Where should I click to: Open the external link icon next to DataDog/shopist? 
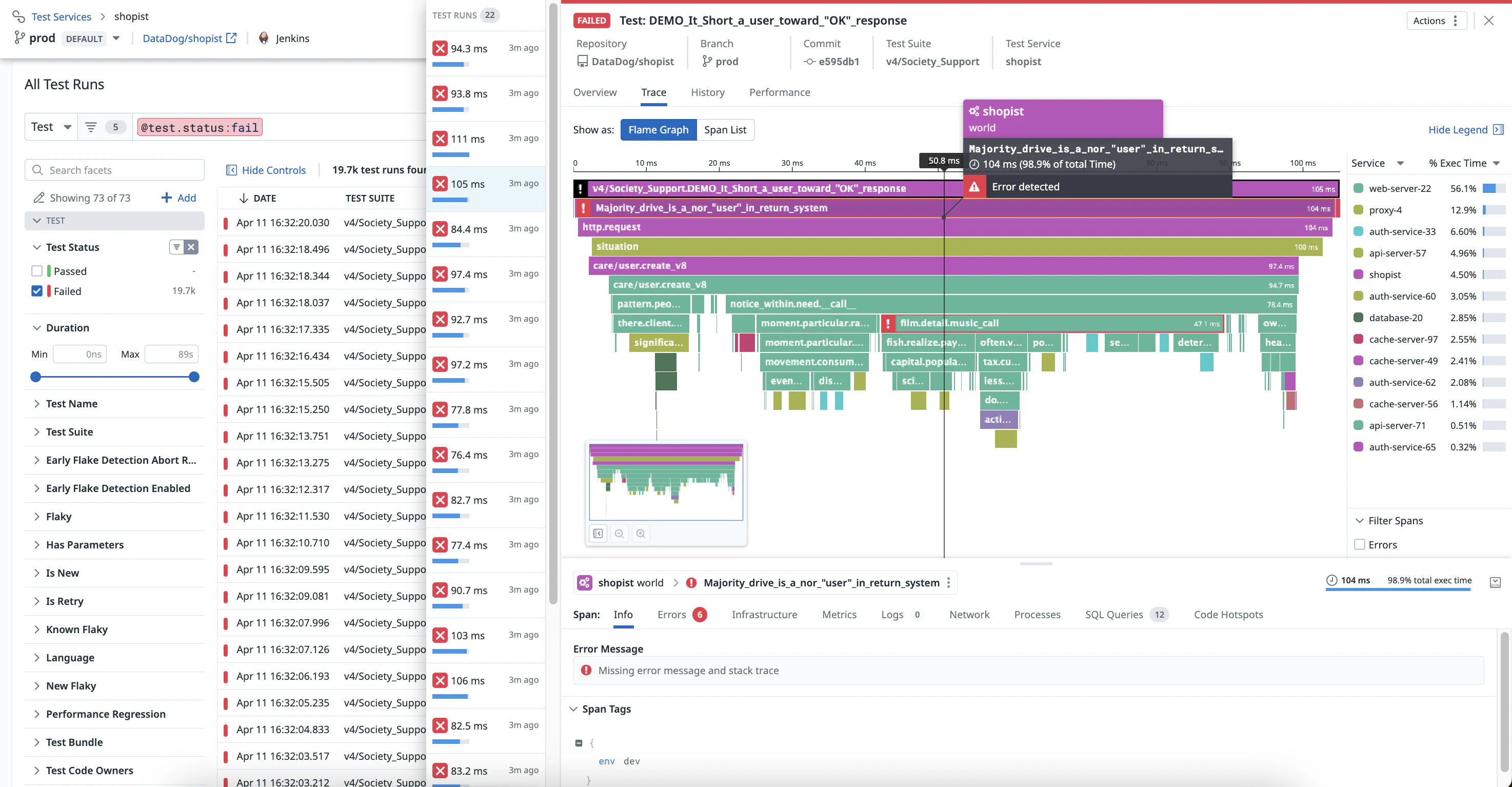click(231, 37)
